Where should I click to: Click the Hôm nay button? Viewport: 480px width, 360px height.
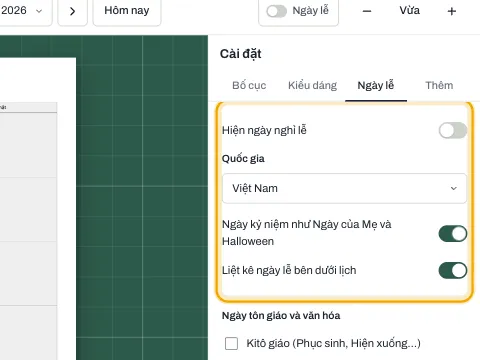click(x=127, y=11)
